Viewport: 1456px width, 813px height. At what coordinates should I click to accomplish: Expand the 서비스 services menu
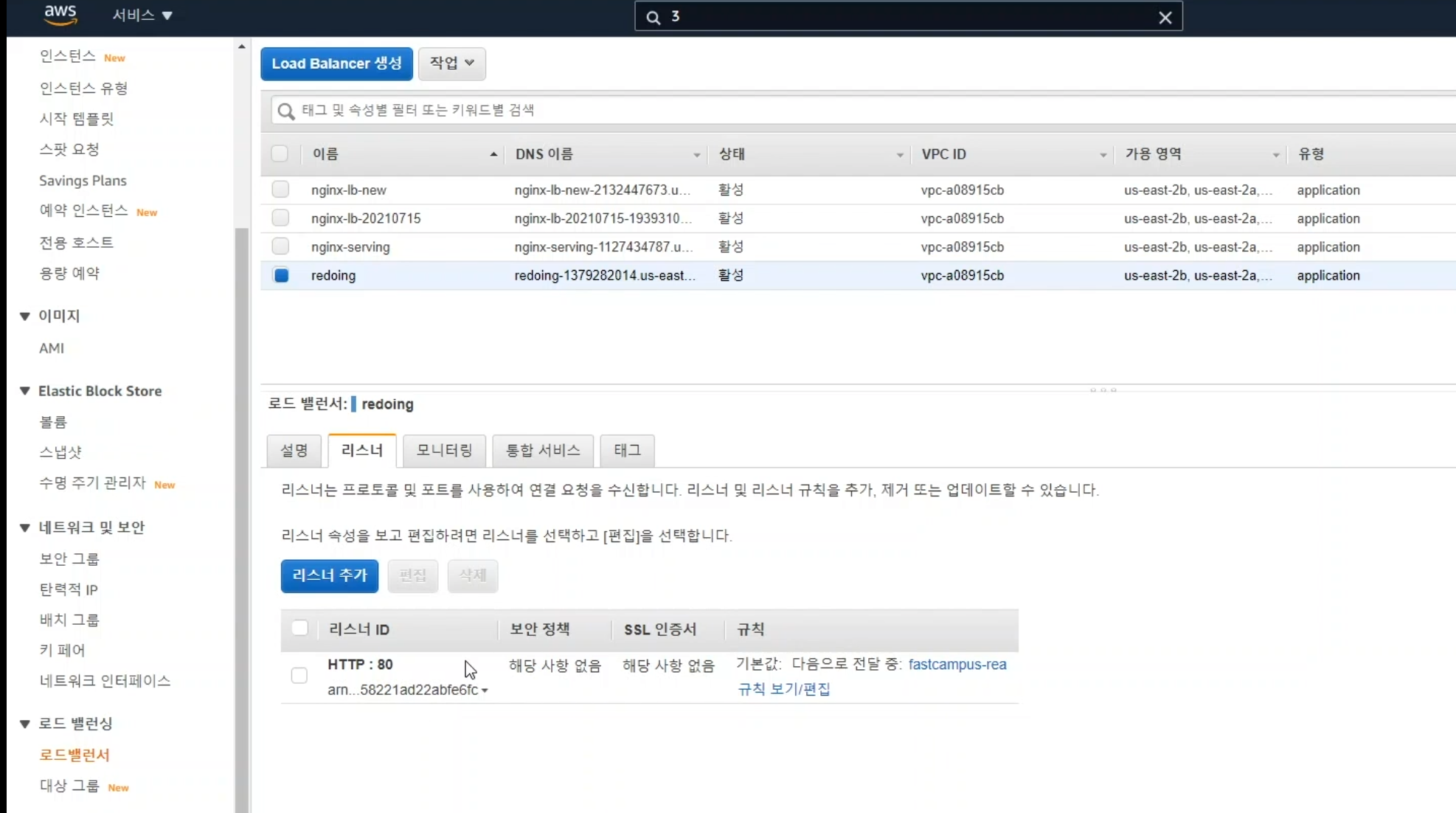(142, 15)
